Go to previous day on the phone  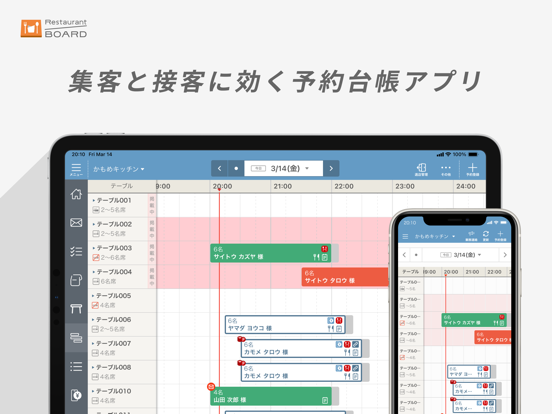point(404,255)
